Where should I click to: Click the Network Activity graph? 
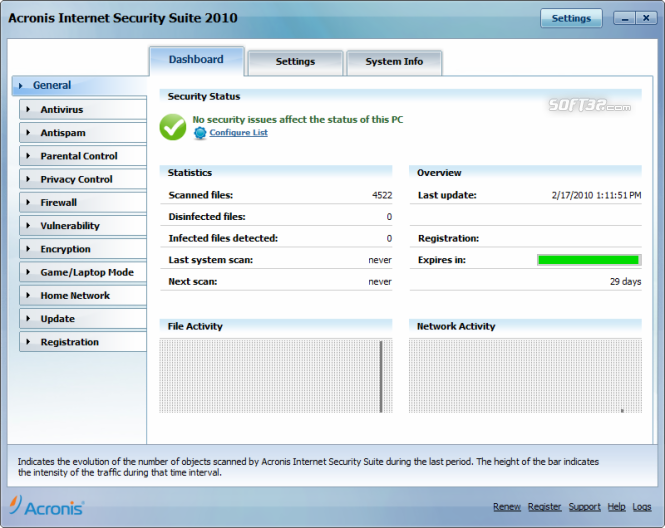(525, 376)
